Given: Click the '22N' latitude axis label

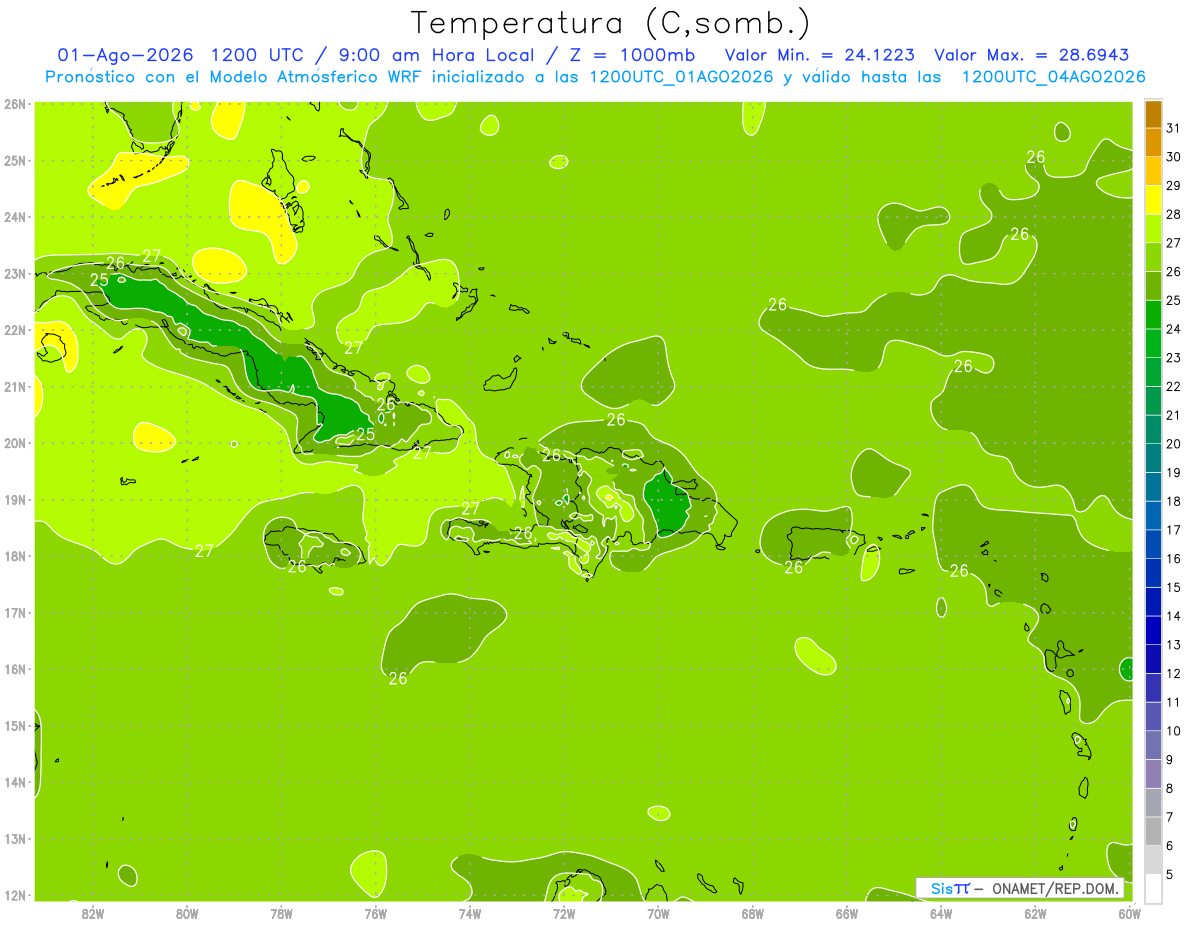Looking at the screenshot, I should point(15,330).
